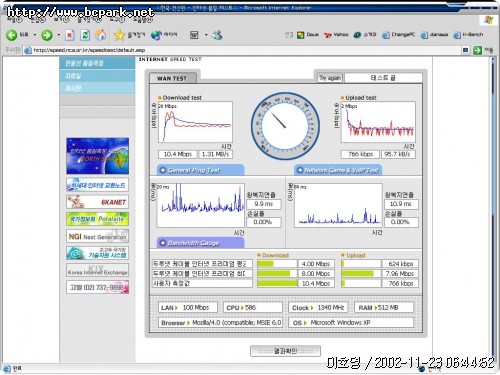This screenshot has height=375, width=500.
Task: Open the Media globe button
Action: coord(156,35)
